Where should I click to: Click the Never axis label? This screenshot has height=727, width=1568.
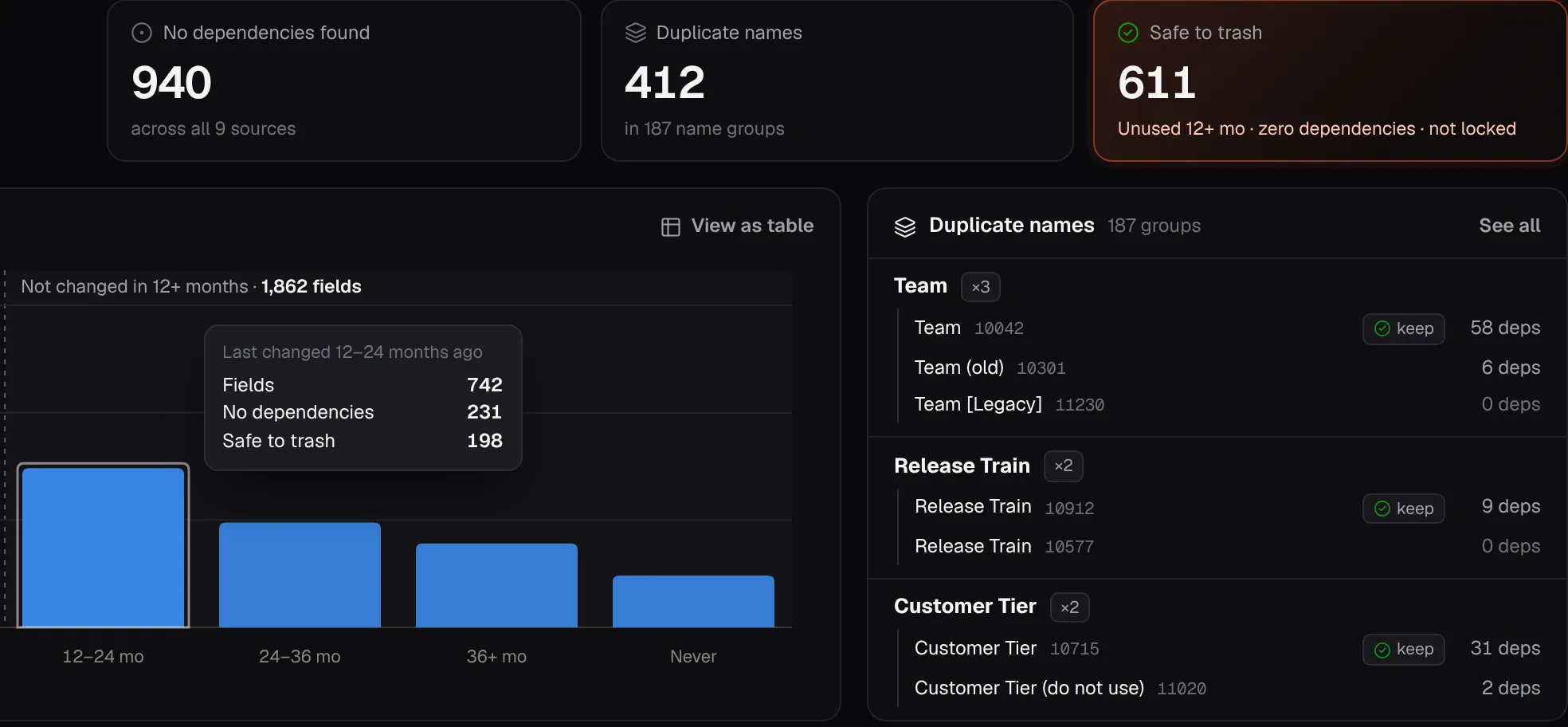(693, 657)
